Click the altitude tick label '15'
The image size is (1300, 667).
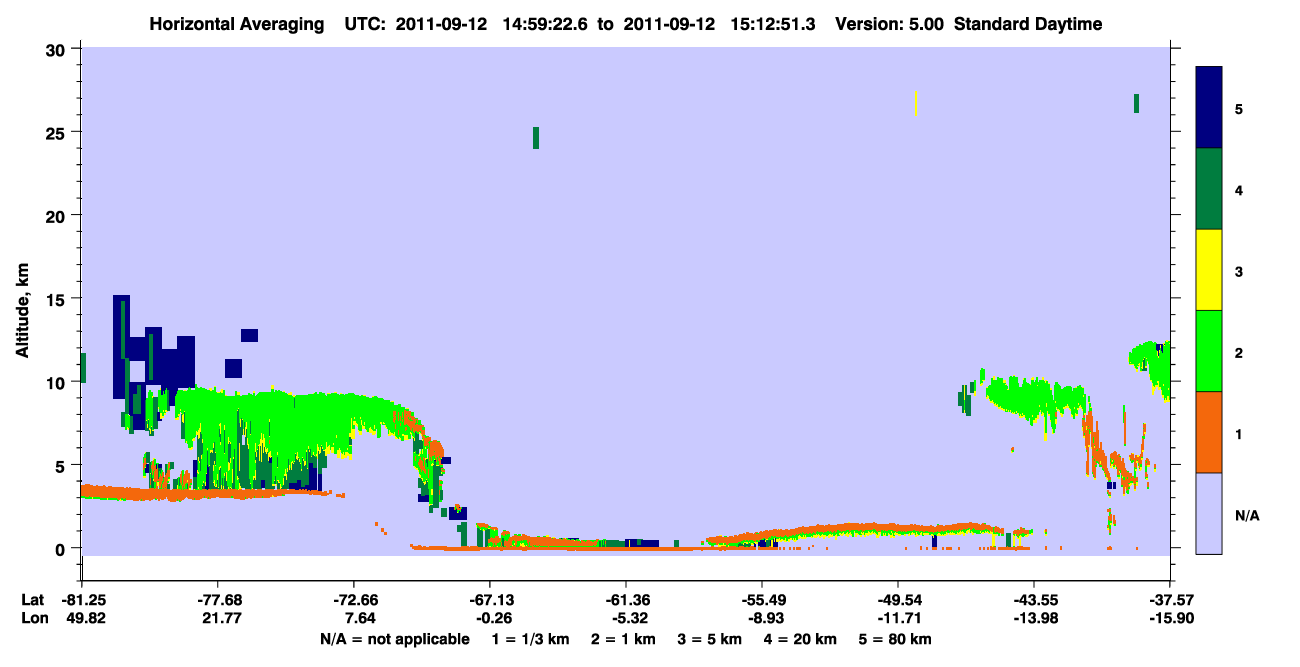pos(57,299)
